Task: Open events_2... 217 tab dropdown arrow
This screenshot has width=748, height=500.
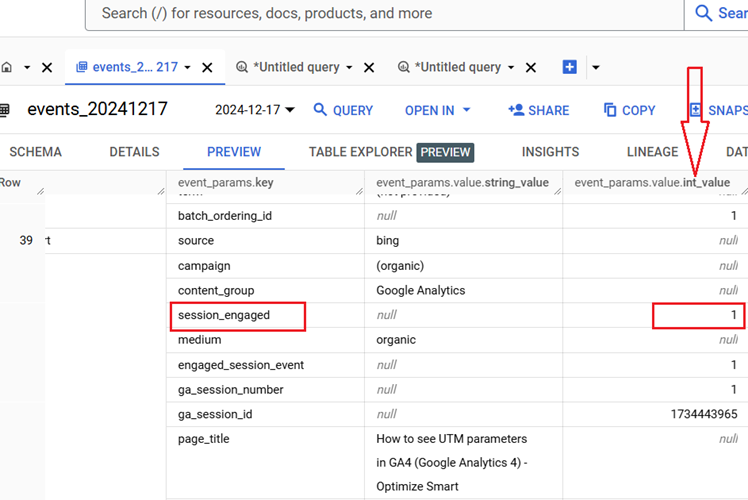Action: (x=187, y=67)
